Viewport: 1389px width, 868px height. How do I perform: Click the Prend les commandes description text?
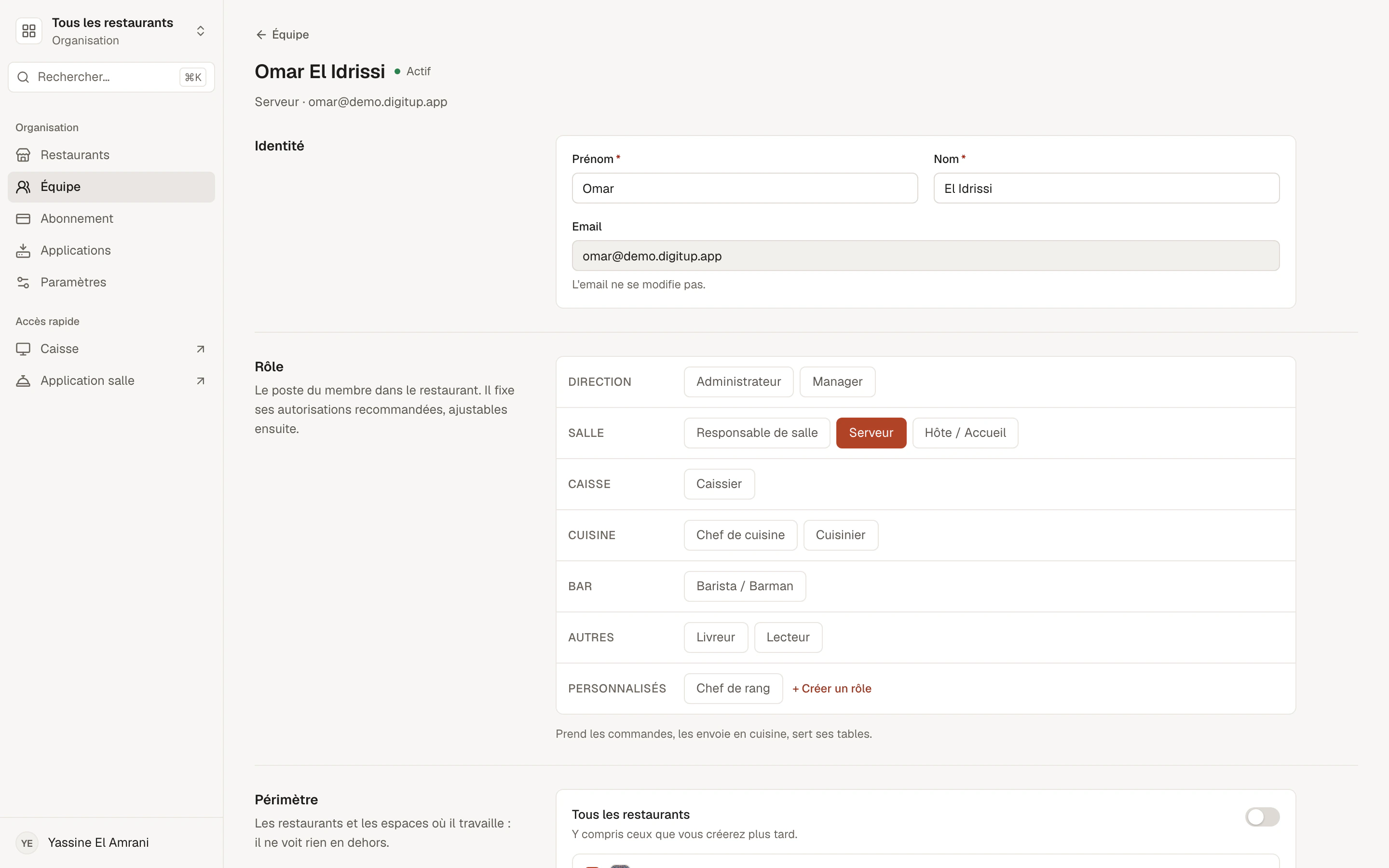click(x=713, y=733)
